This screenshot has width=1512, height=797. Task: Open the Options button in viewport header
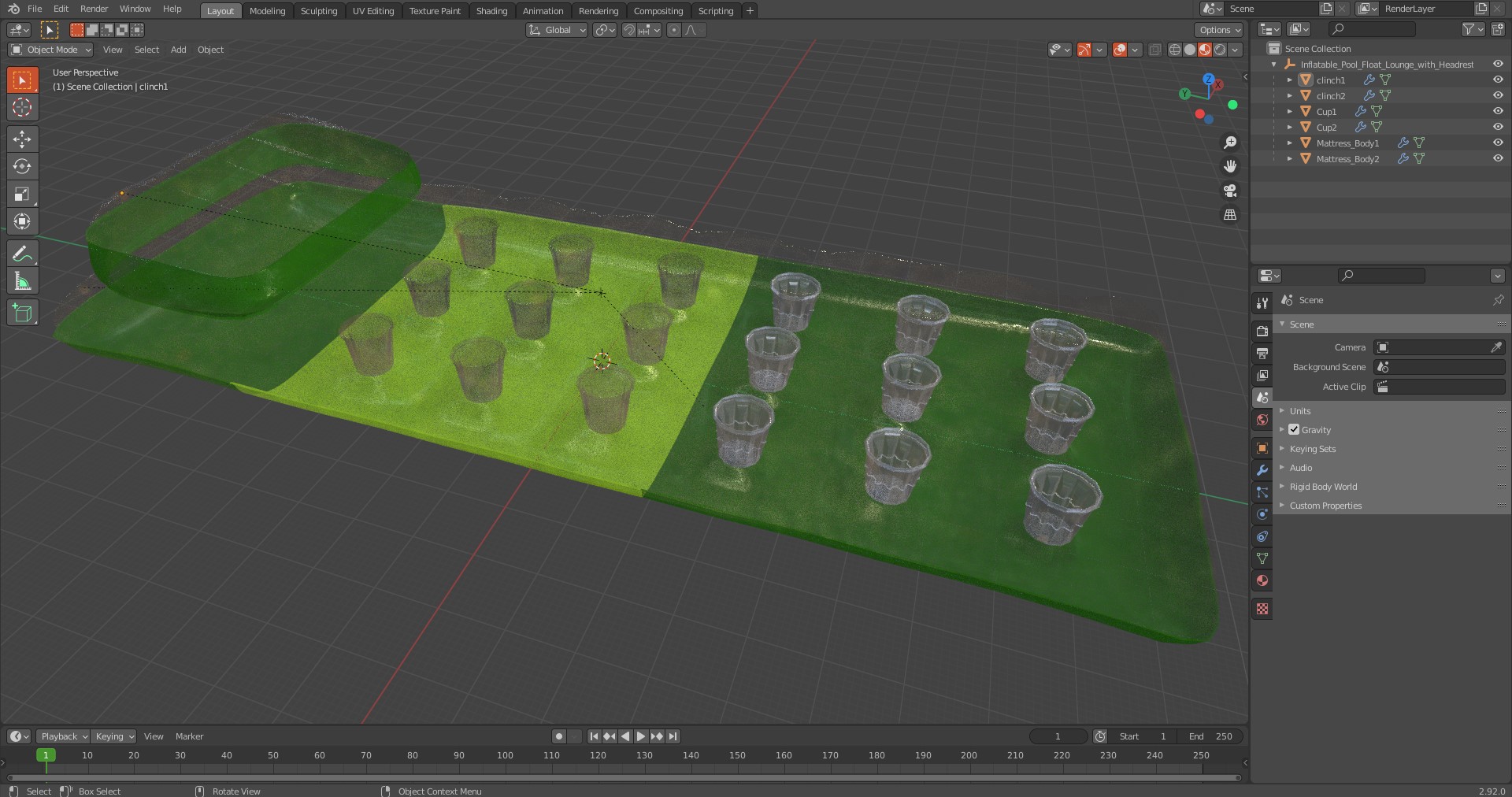pyautogui.click(x=1219, y=30)
